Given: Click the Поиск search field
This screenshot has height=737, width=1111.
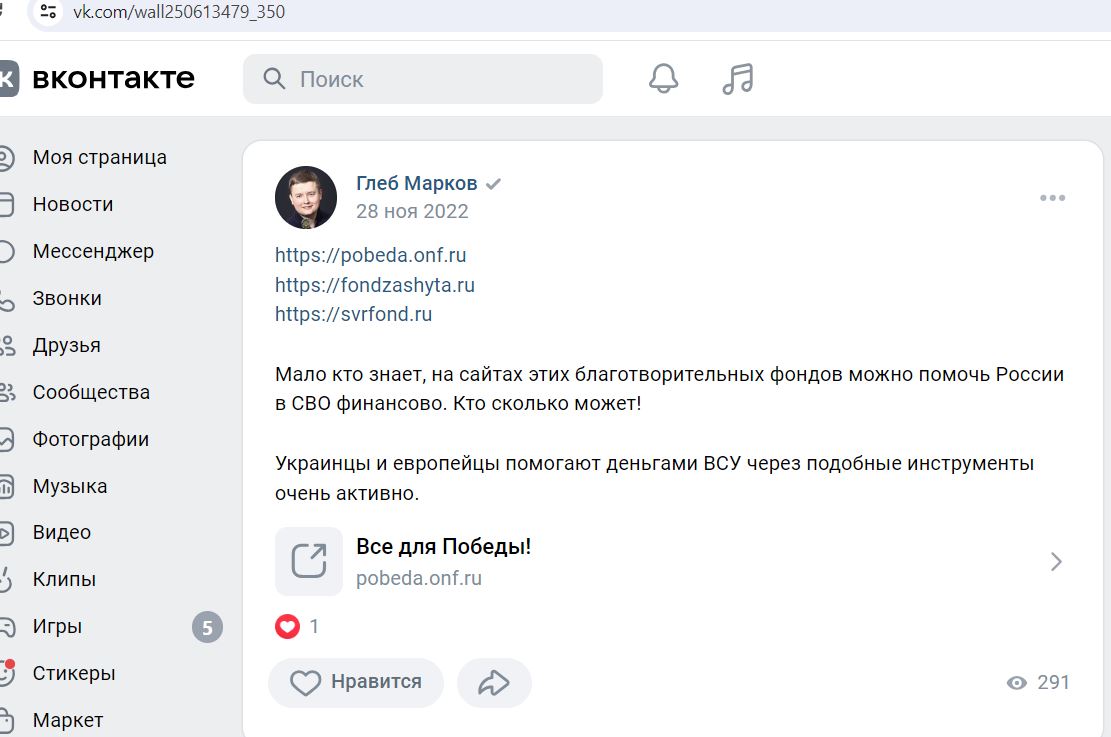Looking at the screenshot, I should (423, 79).
